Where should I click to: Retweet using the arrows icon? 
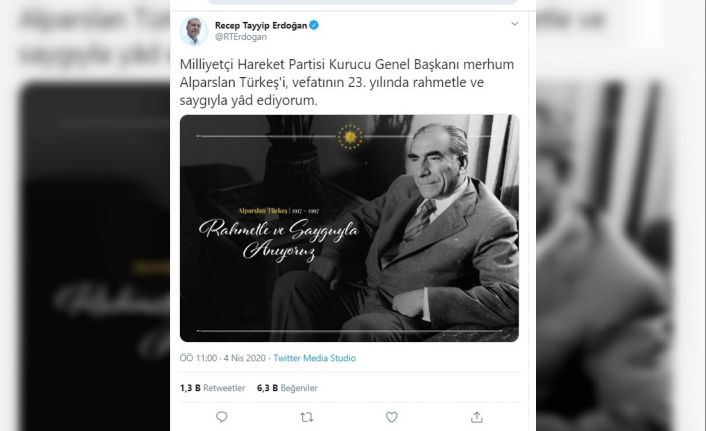point(307,417)
